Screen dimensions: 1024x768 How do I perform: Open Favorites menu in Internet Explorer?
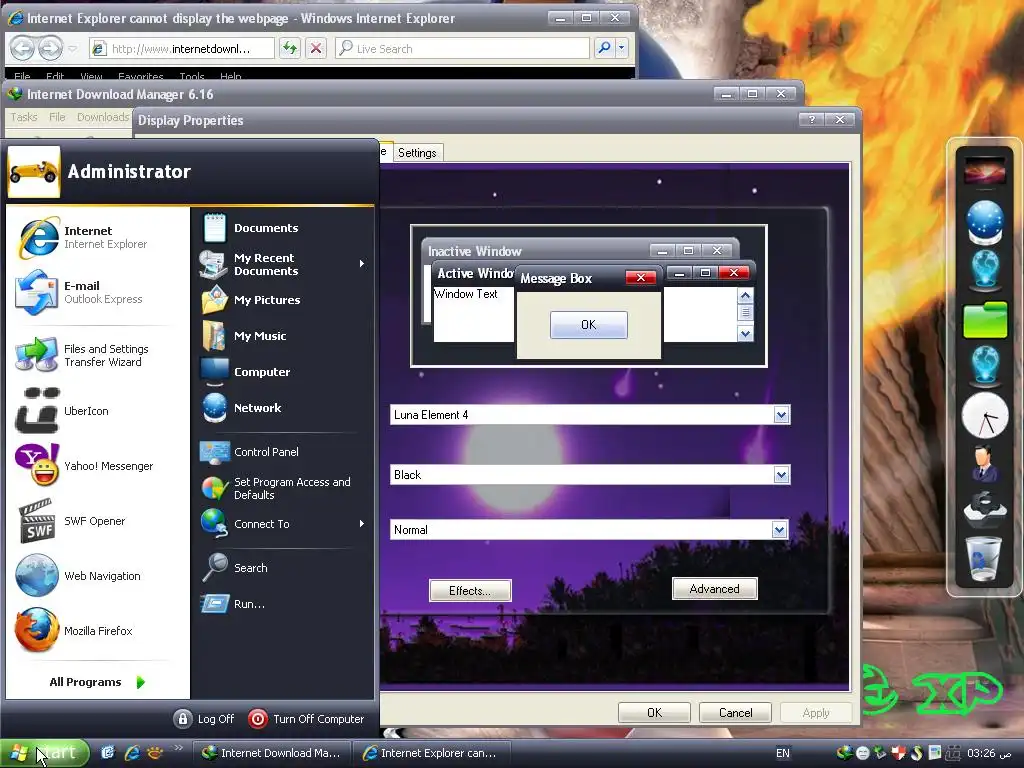click(x=140, y=76)
